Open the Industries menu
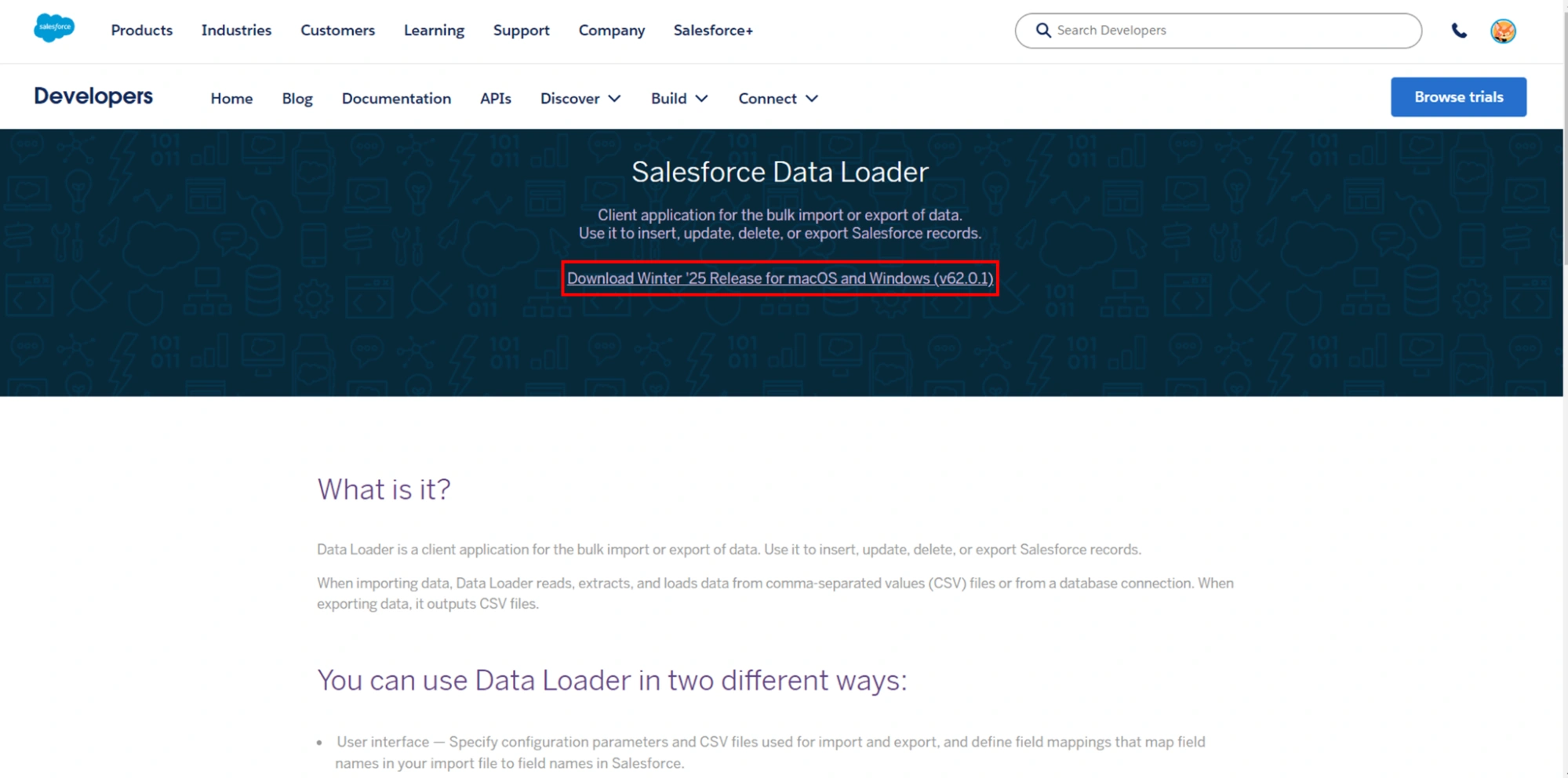Image resolution: width=1568 pixels, height=778 pixels. [x=236, y=30]
